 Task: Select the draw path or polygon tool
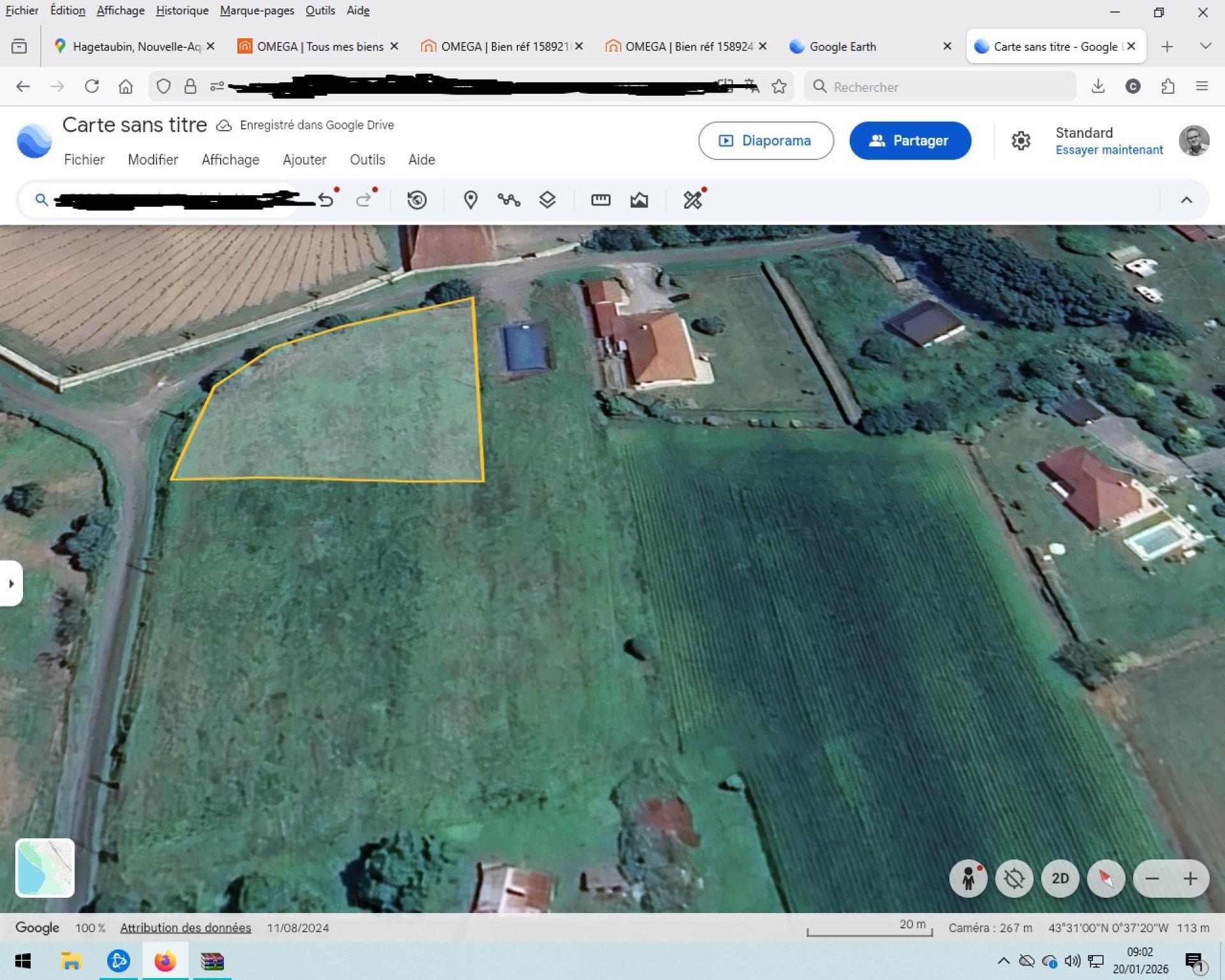(x=509, y=200)
